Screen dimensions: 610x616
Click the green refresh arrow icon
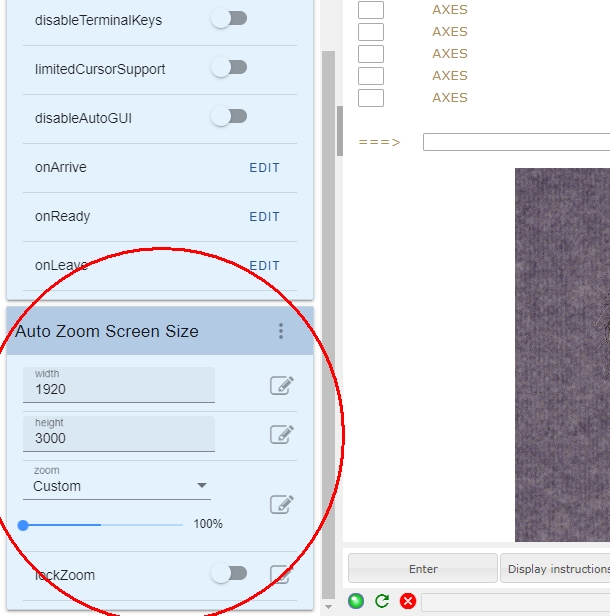pos(382,601)
